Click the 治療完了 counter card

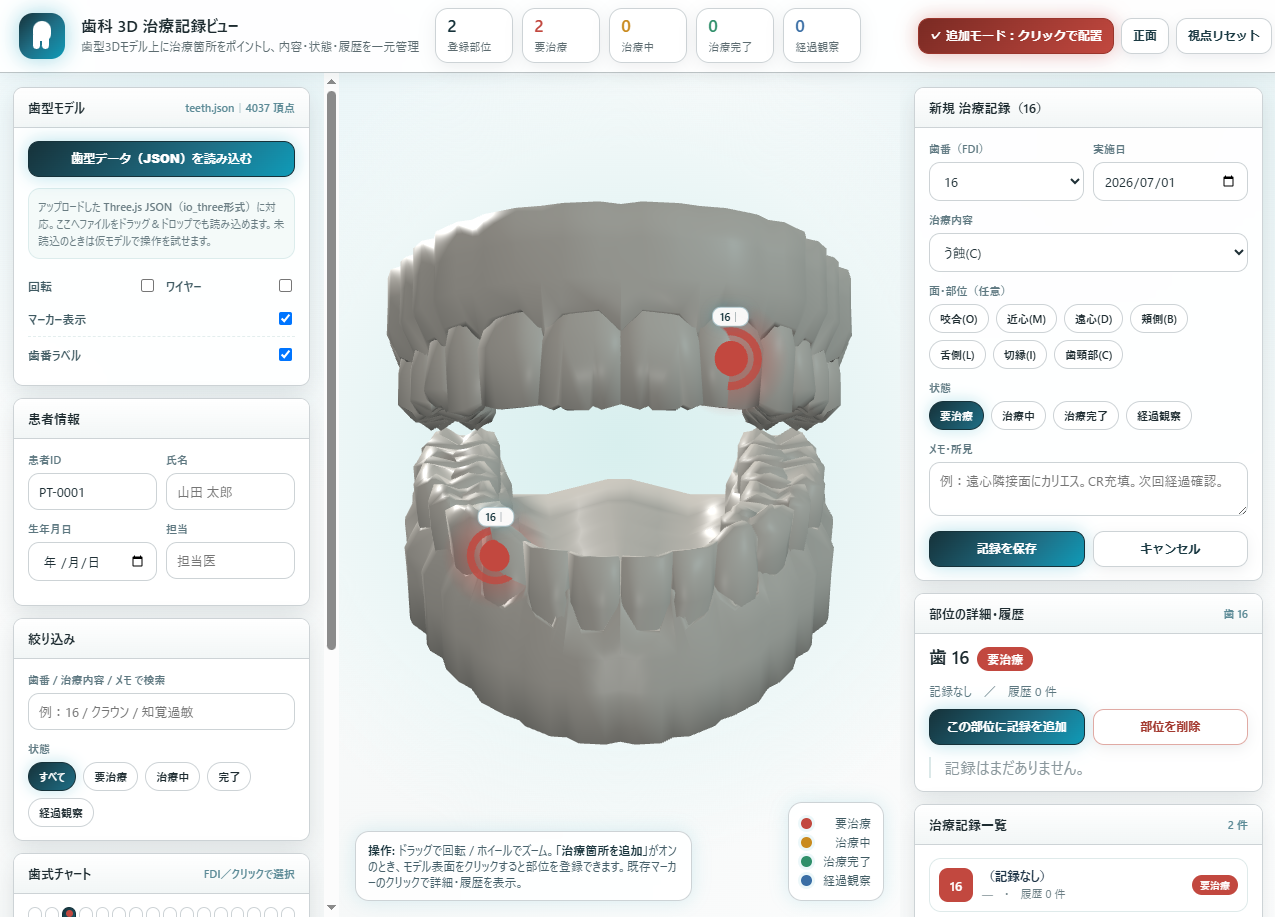pos(735,36)
